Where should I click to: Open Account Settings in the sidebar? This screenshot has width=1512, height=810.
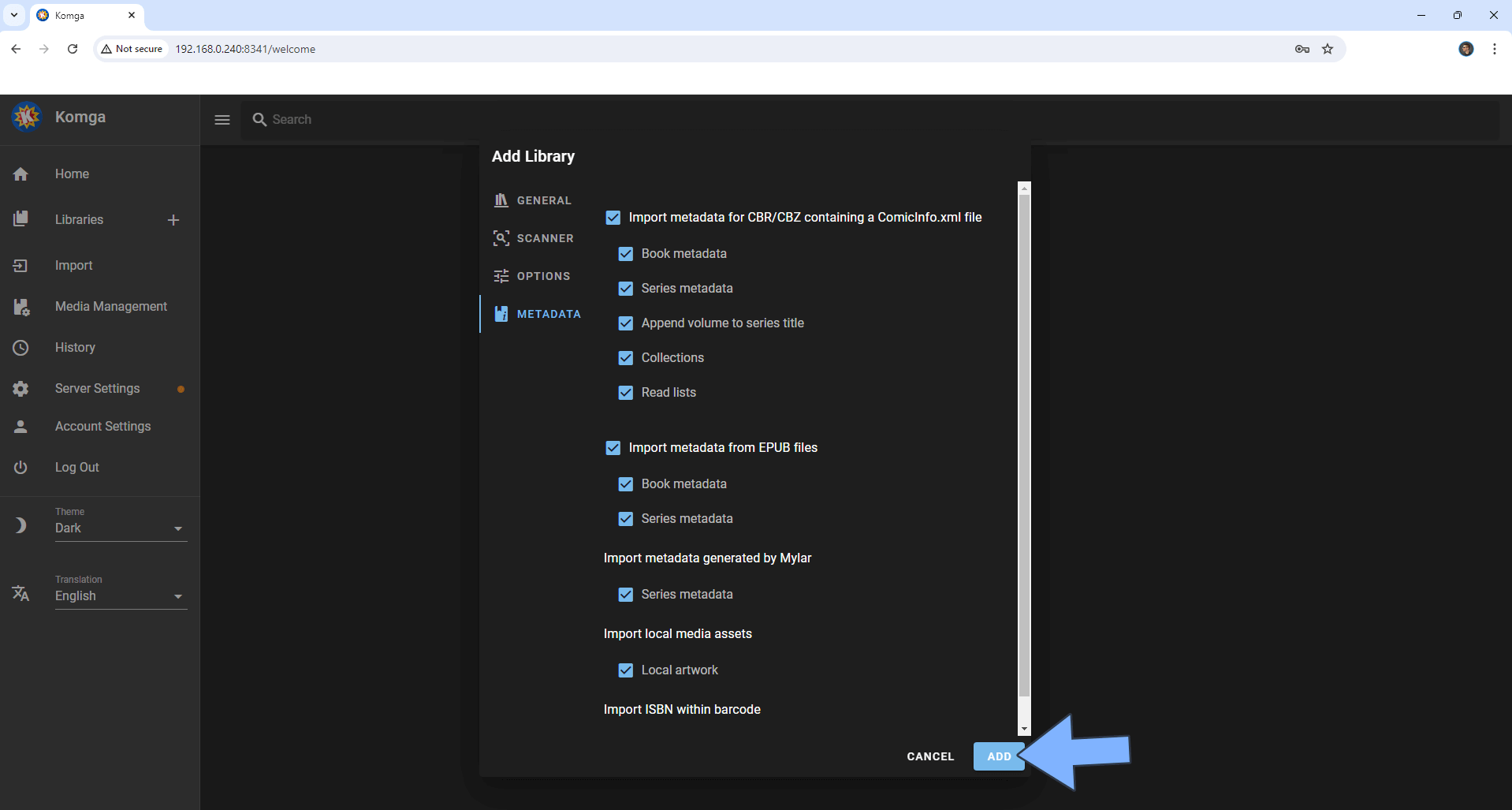tap(99, 427)
